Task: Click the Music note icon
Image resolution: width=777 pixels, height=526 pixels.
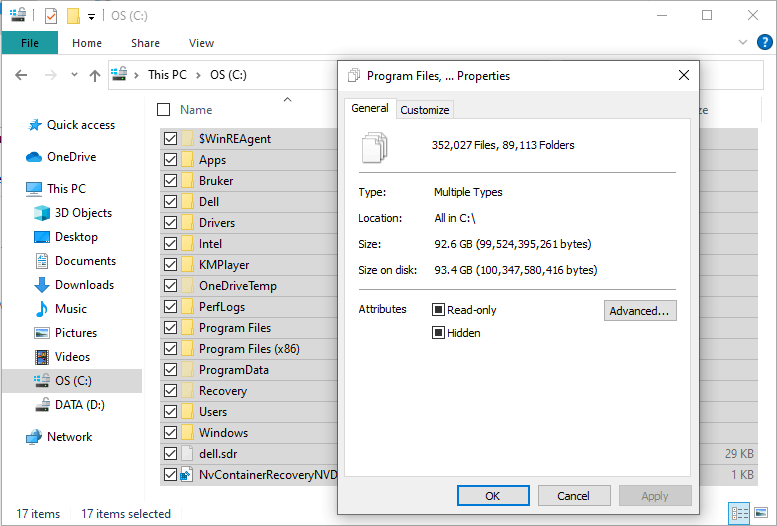Action: coord(42,309)
